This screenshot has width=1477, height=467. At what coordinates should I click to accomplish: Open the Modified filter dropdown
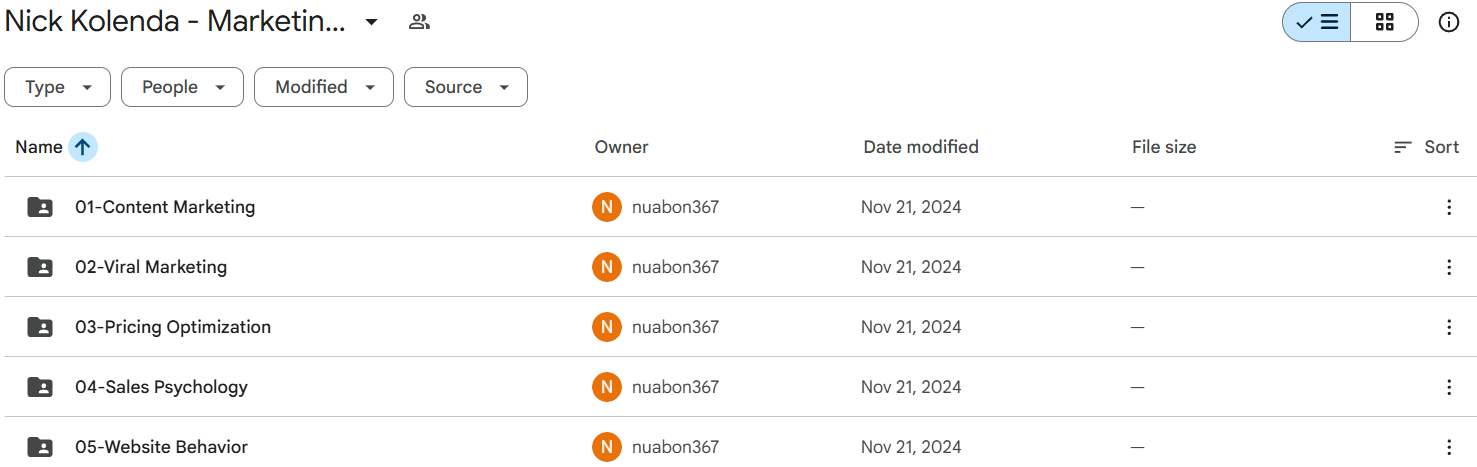point(324,87)
